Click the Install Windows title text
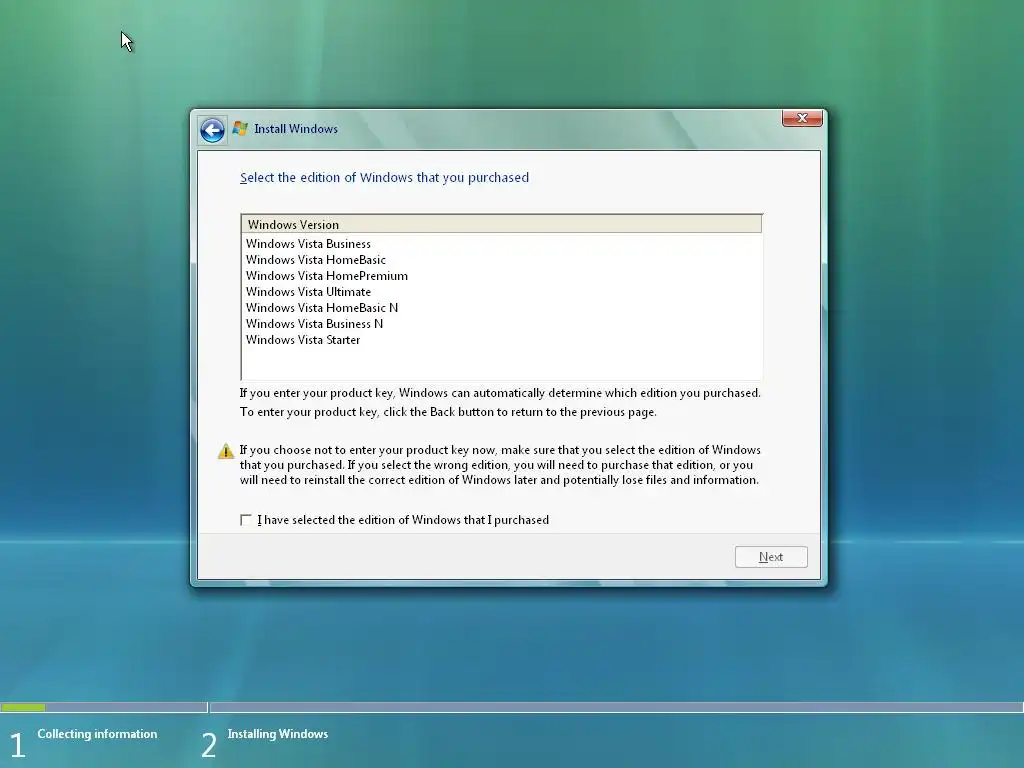The image size is (1024, 768). pyautogui.click(x=296, y=129)
